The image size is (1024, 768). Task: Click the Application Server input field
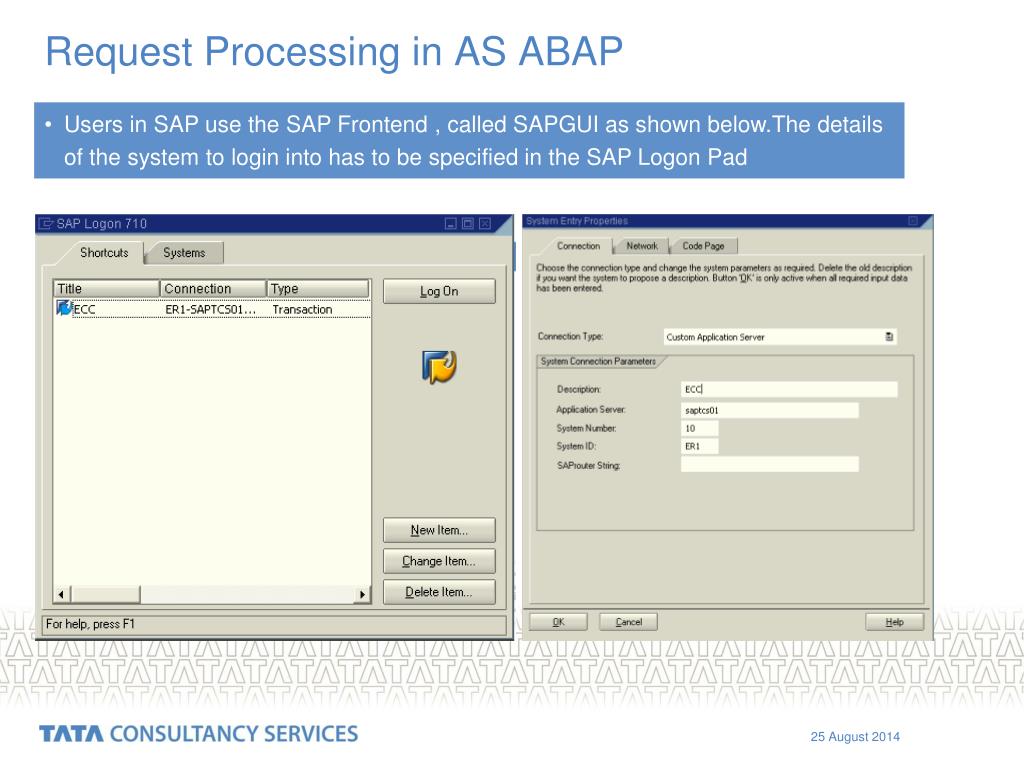770,410
